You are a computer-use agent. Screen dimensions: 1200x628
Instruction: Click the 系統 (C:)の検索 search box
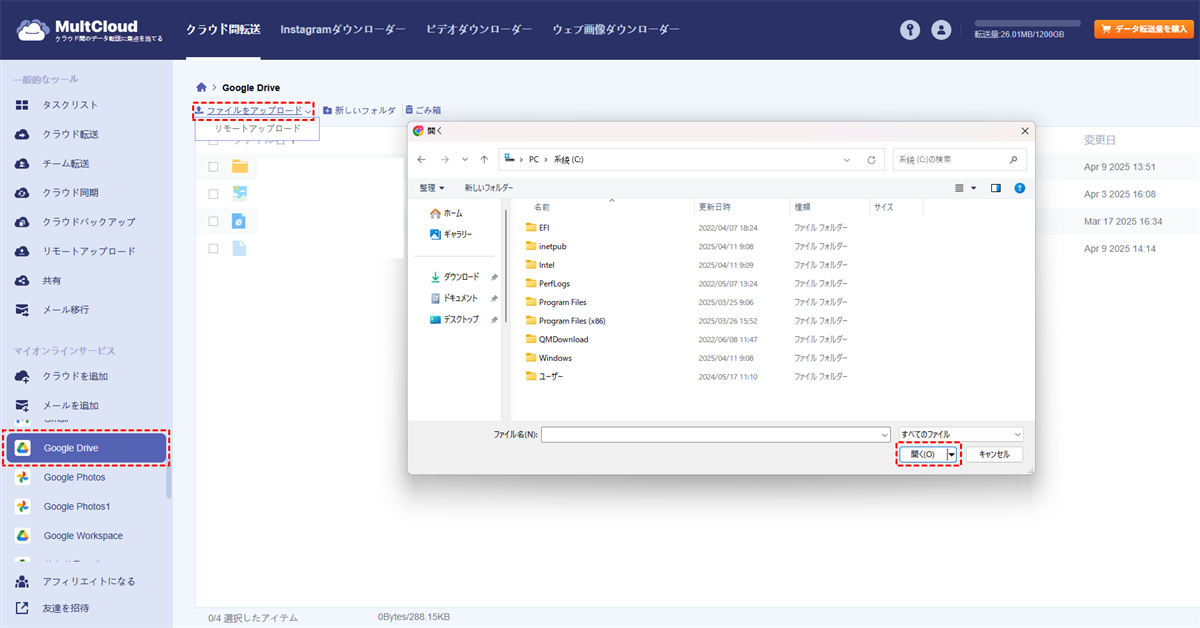tap(960, 159)
